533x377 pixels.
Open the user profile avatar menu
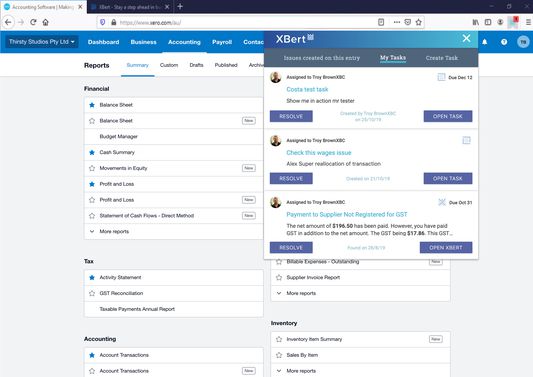point(523,42)
